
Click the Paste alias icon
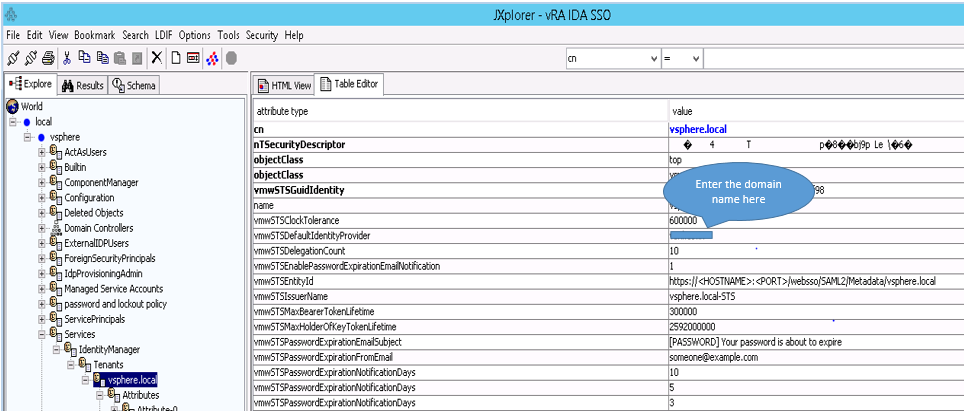pos(138,58)
